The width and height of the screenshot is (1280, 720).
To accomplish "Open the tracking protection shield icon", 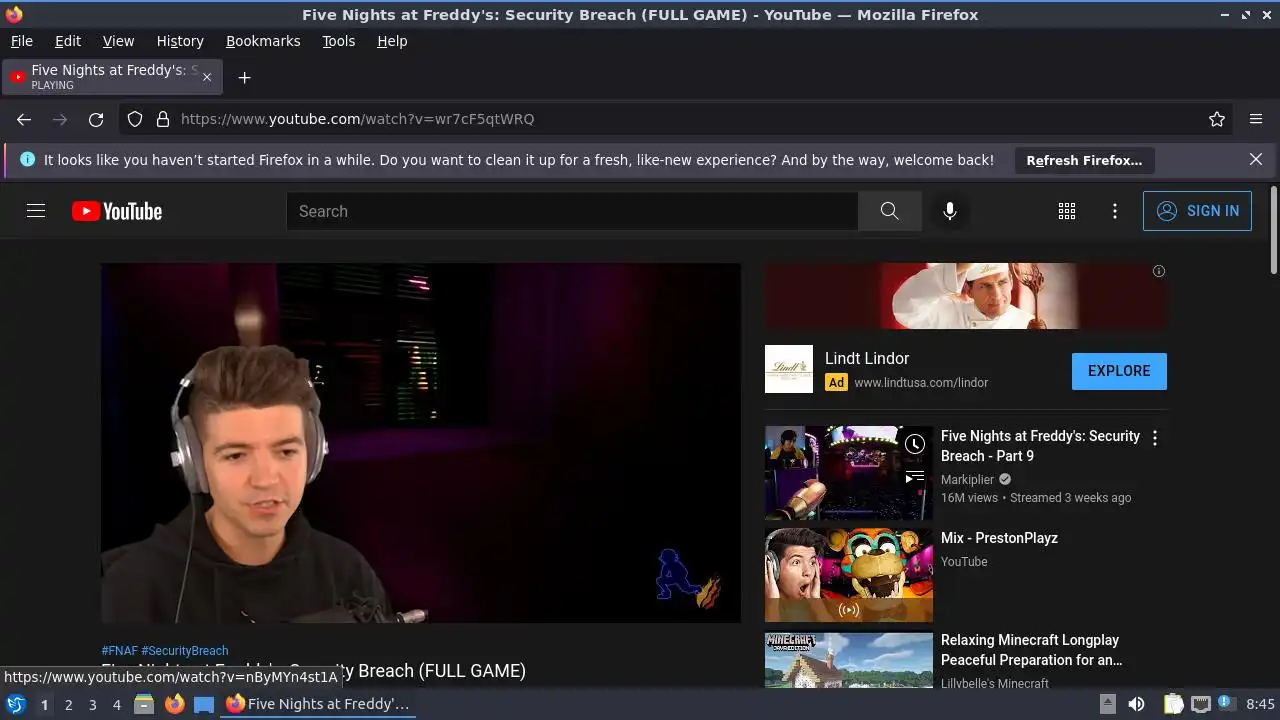I will (135, 119).
